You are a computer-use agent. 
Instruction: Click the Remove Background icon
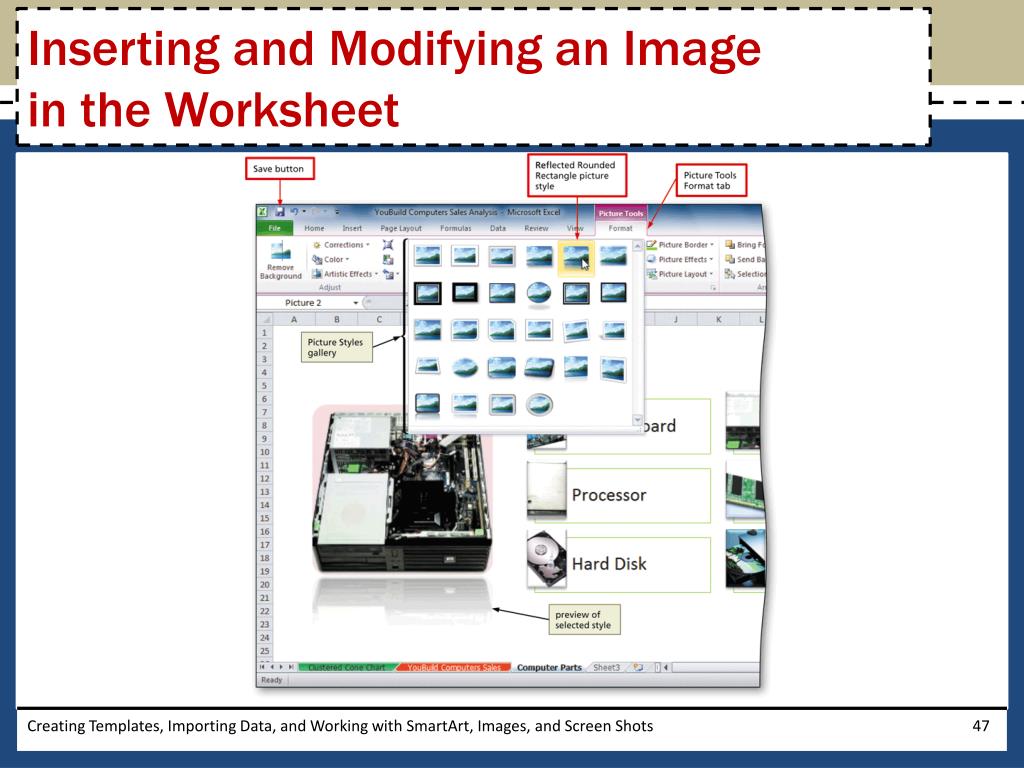(280, 251)
